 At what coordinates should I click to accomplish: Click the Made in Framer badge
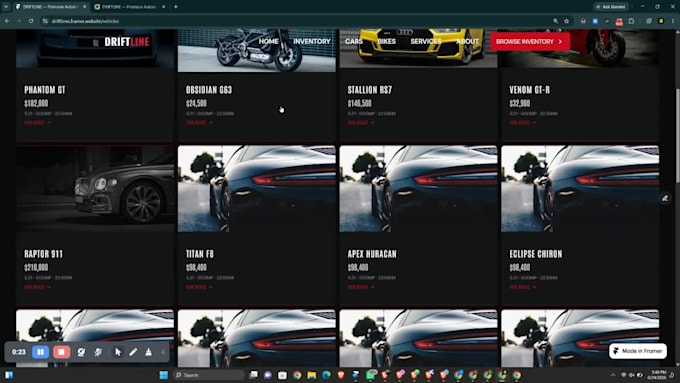(638, 351)
